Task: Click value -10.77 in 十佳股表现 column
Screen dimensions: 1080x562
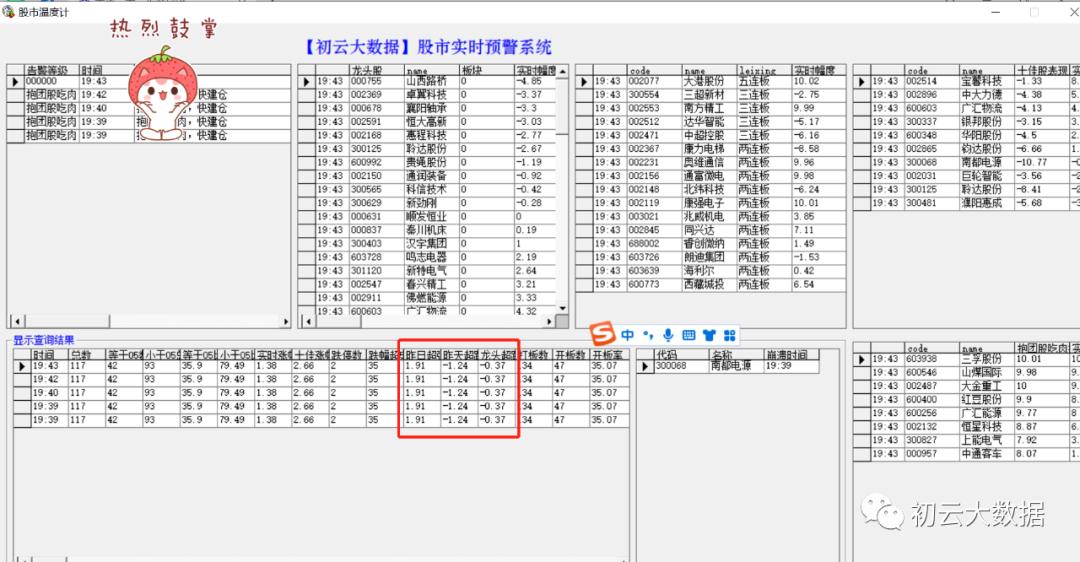Action: (x=1041, y=163)
